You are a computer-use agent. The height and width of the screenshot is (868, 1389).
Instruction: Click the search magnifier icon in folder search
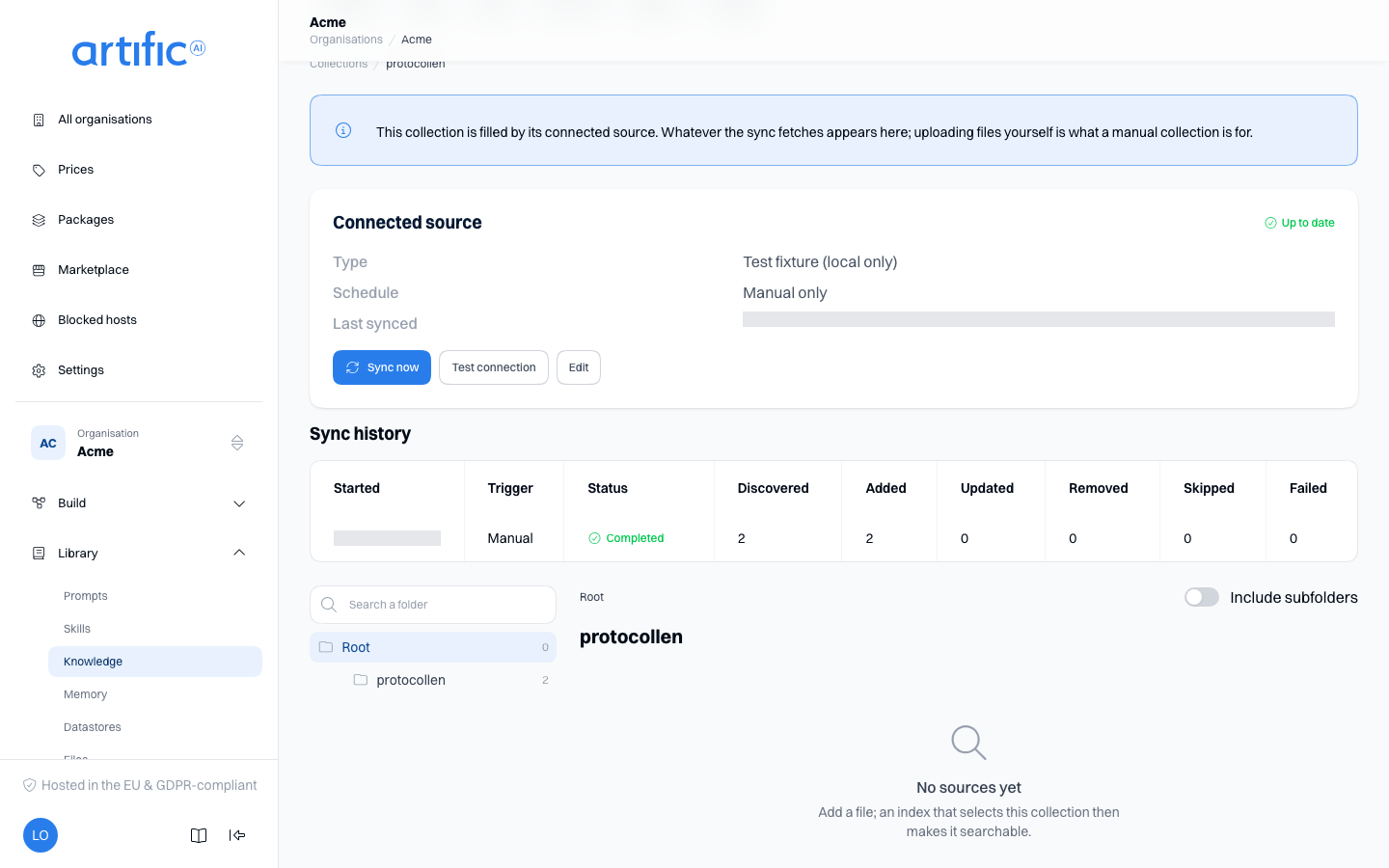329,605
